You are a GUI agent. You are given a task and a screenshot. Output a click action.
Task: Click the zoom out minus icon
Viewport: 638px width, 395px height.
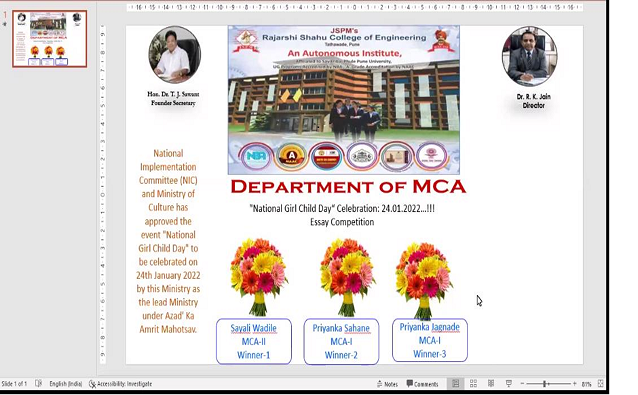point(522,384)
